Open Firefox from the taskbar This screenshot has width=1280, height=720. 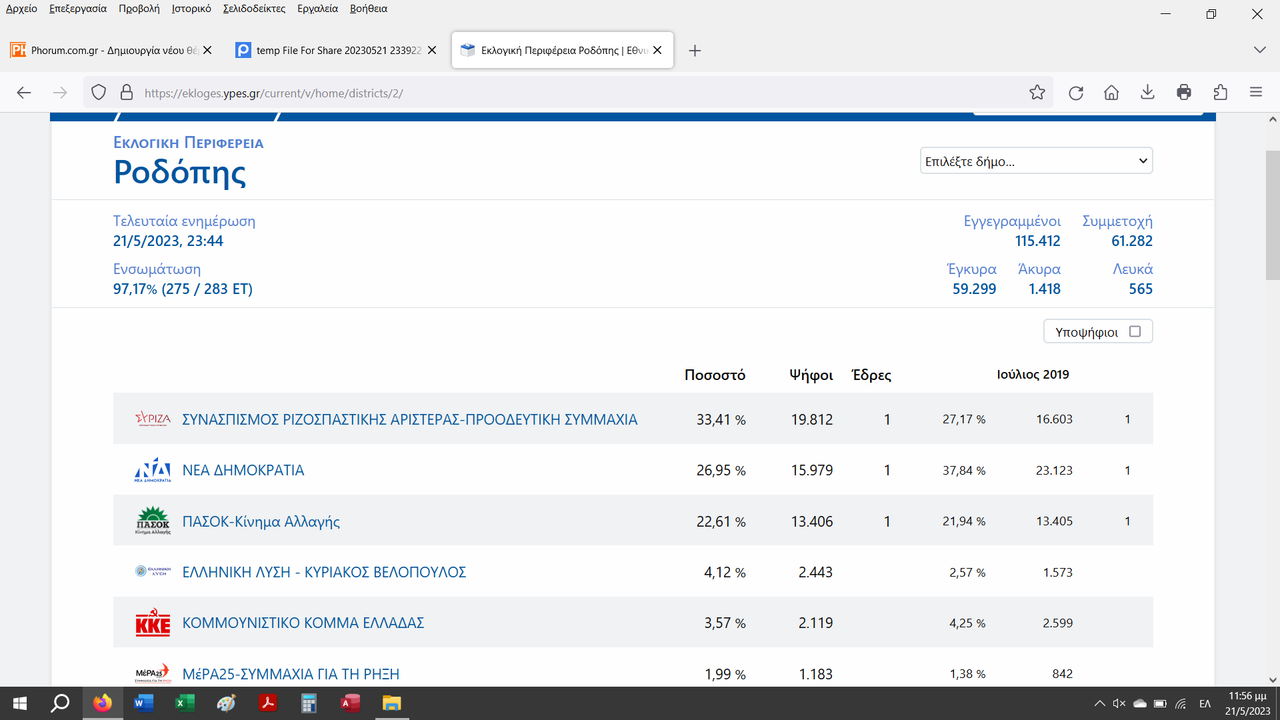102,703
